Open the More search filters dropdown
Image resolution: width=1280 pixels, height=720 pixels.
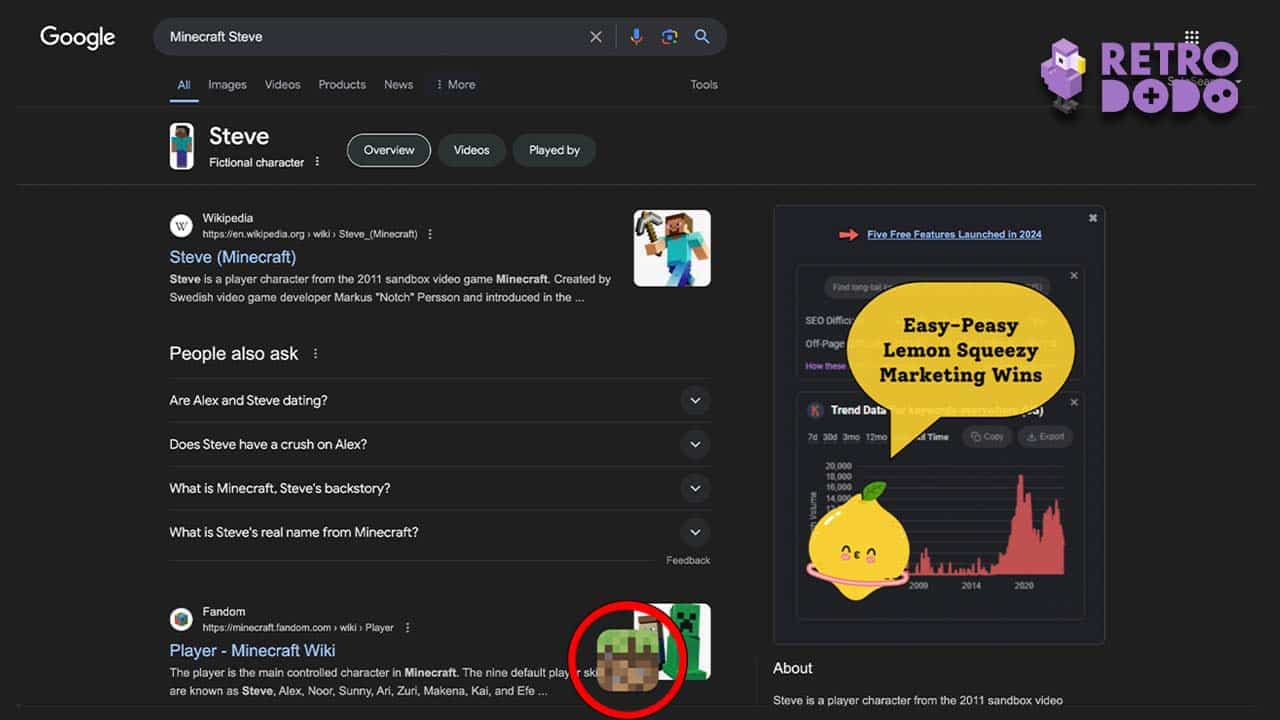click(456, 85)
